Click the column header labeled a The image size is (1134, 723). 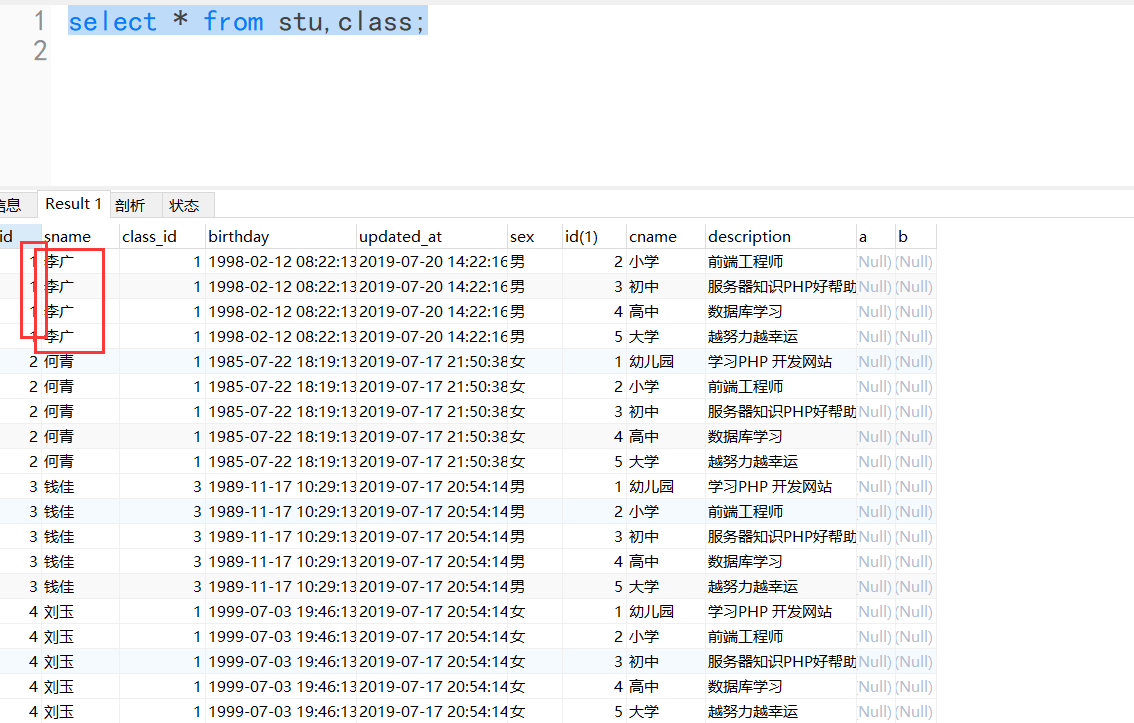pyautogui.click(x=864, y=236)
